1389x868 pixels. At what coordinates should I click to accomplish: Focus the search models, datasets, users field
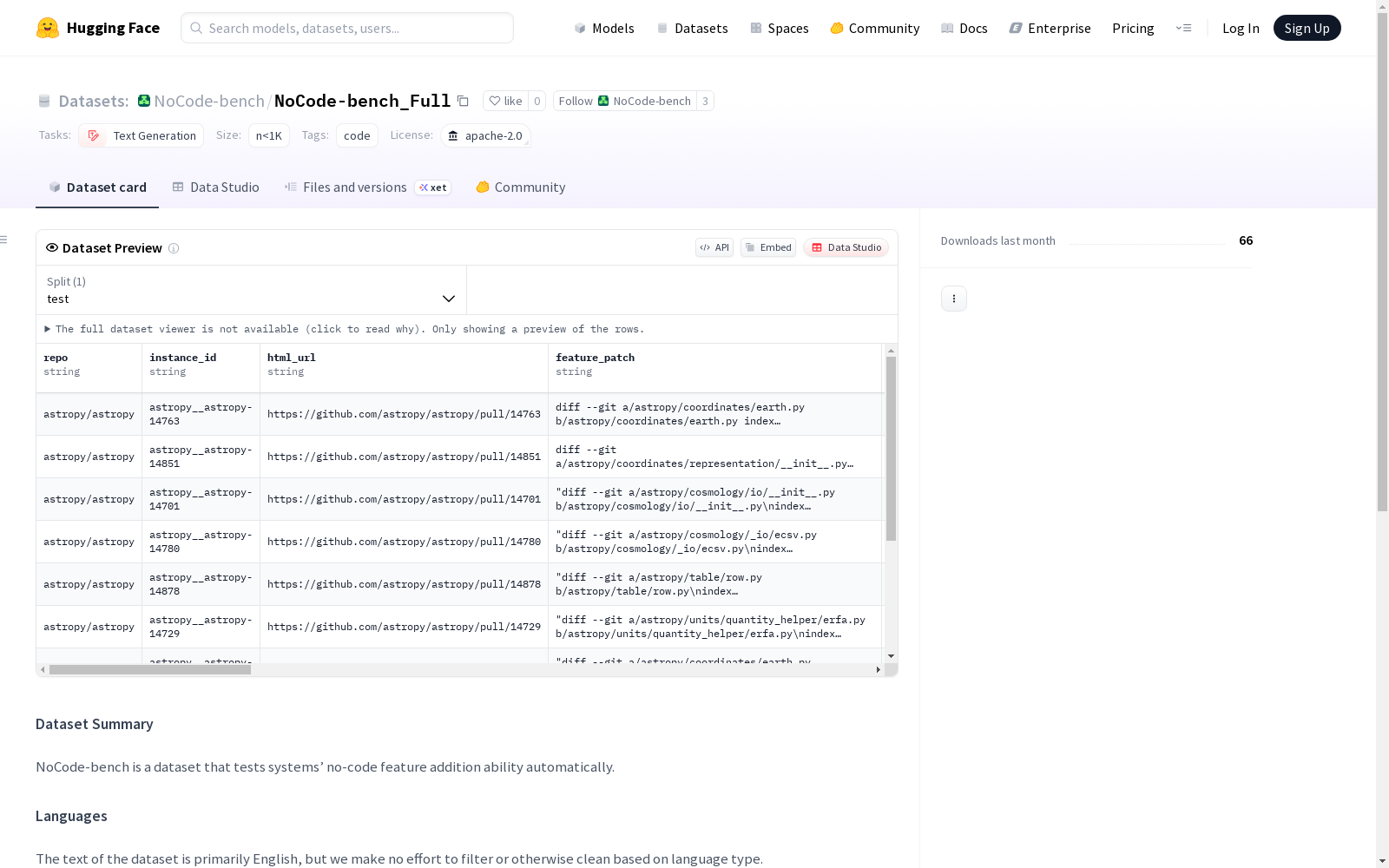click(x=347, y=28)
